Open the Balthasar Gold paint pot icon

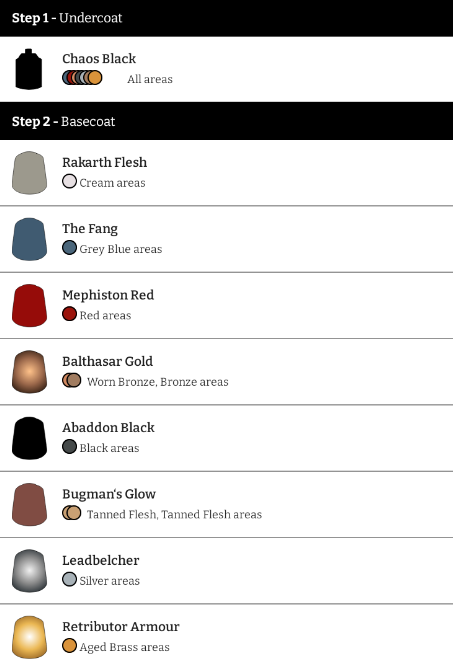click(x=29, y=372)
